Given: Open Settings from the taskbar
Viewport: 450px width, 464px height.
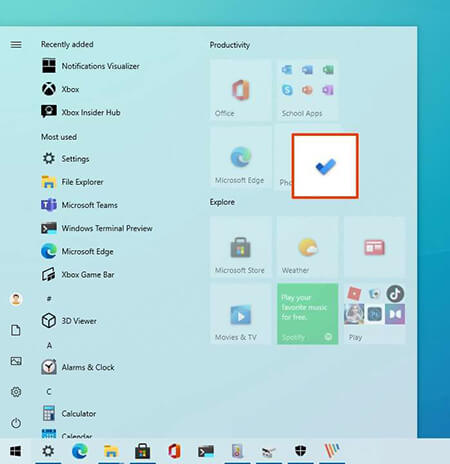Looking at the screenshot, I should 48,451.
